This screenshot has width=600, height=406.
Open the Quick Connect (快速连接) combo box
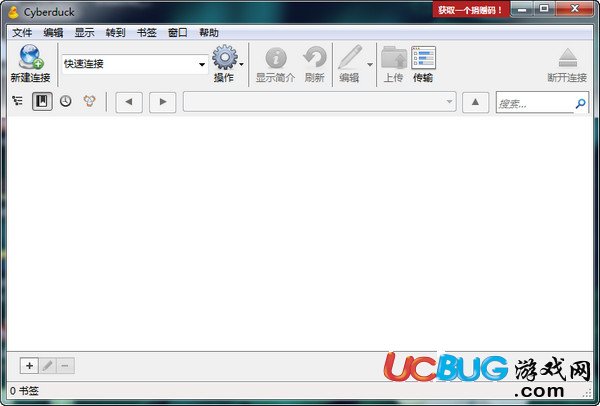tap(135, 64)
